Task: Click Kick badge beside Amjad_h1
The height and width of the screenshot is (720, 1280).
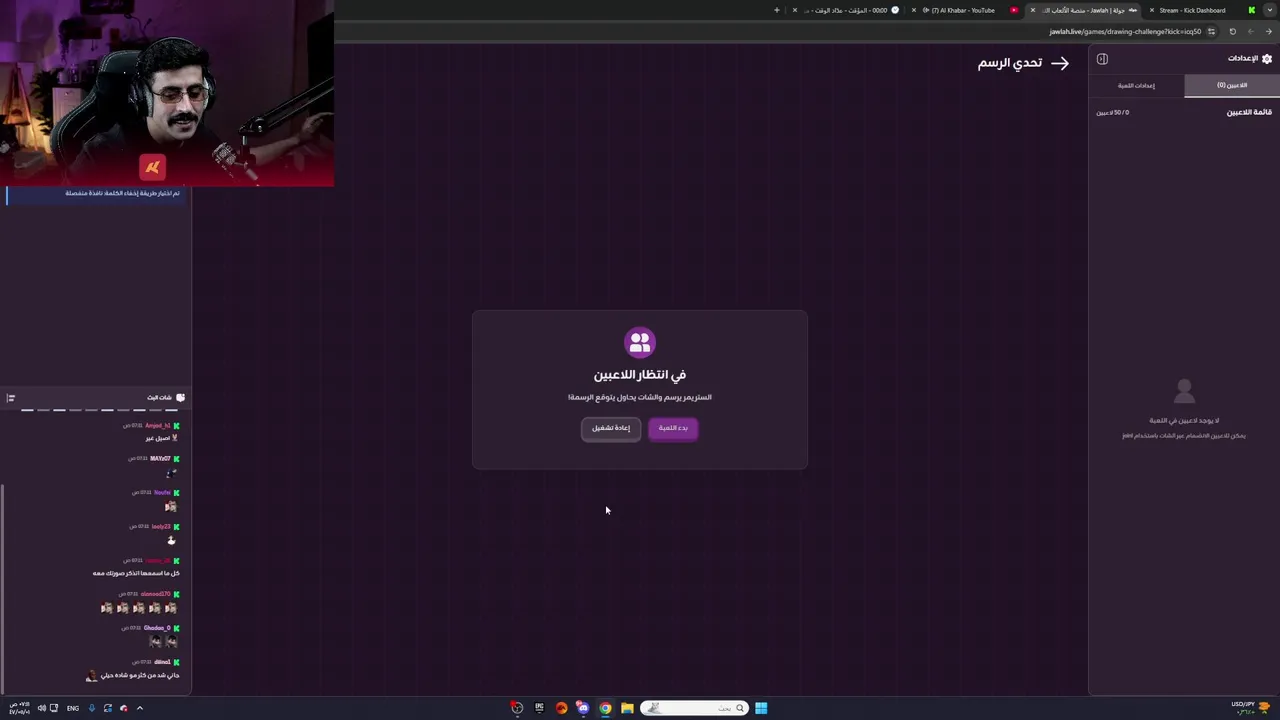Action: [177, 426]
